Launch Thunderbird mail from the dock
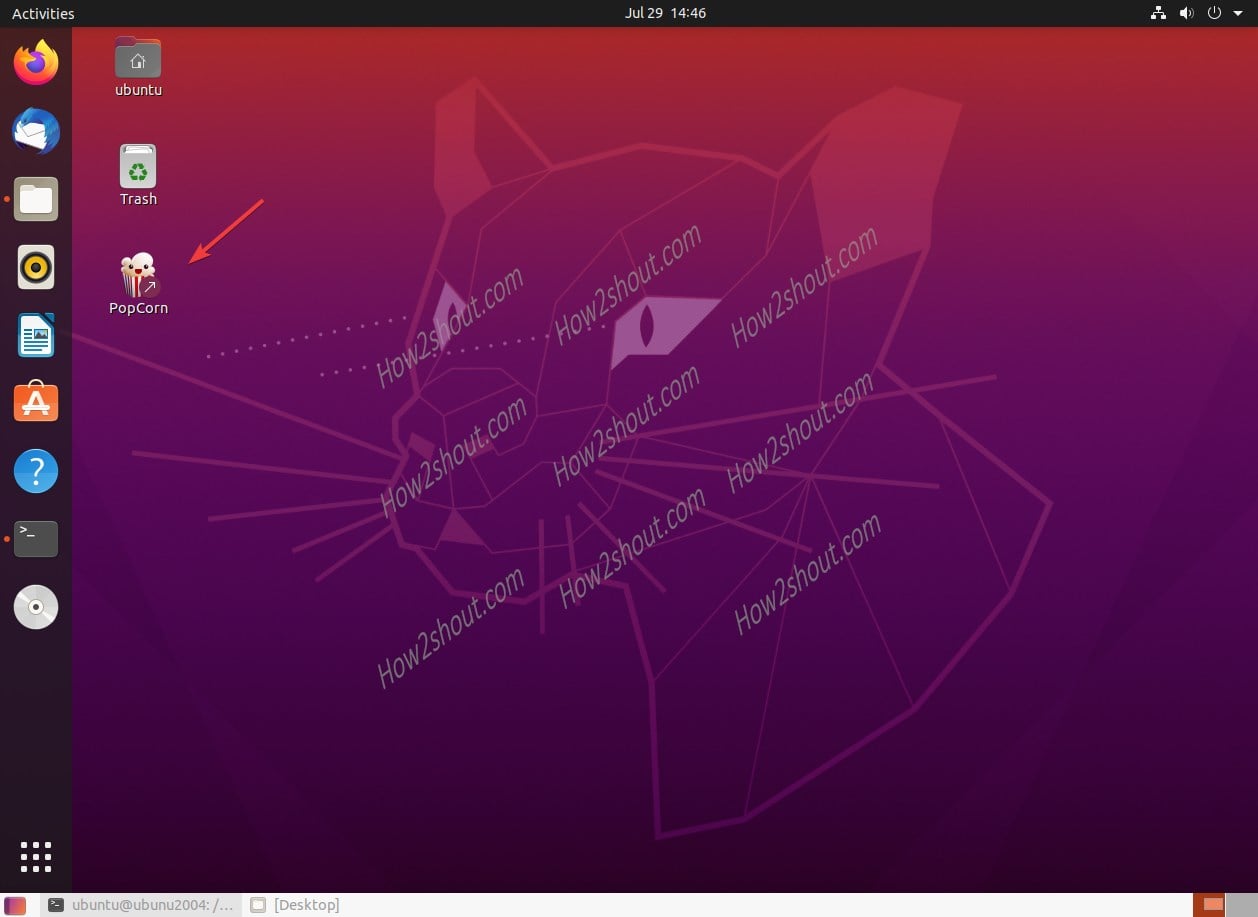 pyautogui.click(x=36, y=131)
